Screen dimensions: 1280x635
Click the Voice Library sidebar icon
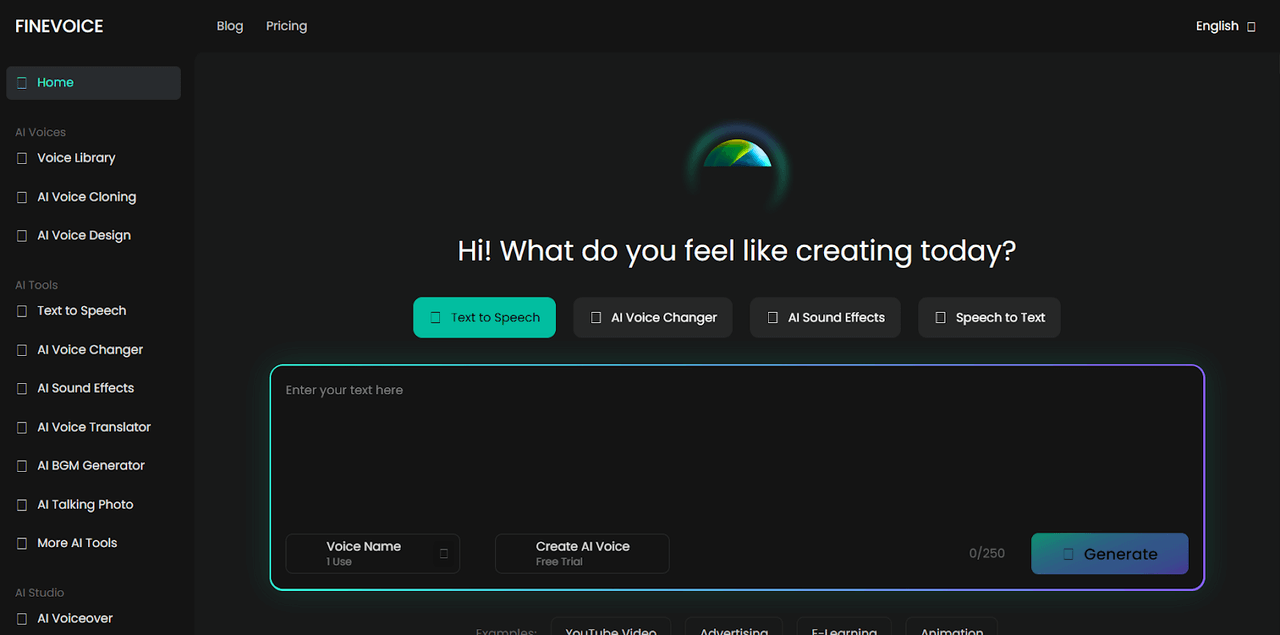coord(22,158)
